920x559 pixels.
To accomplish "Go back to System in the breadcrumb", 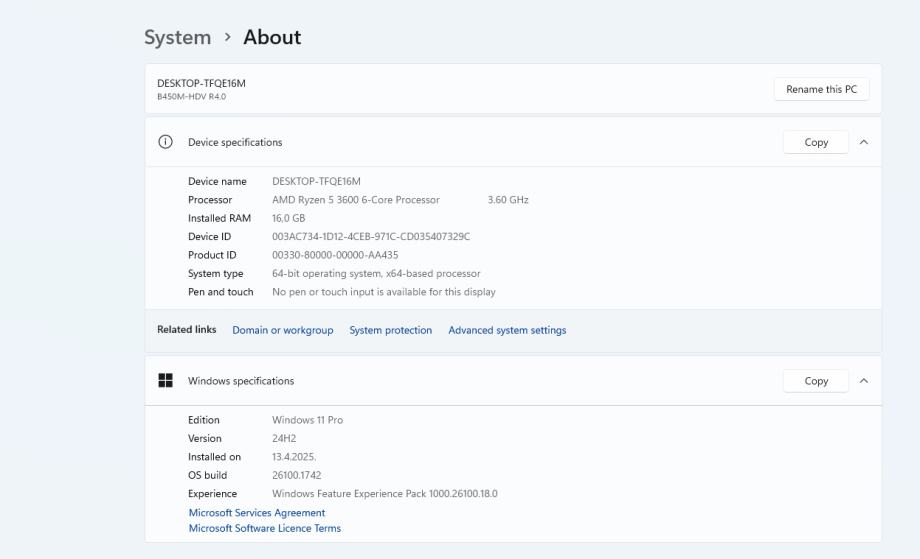I will point(177,37).
